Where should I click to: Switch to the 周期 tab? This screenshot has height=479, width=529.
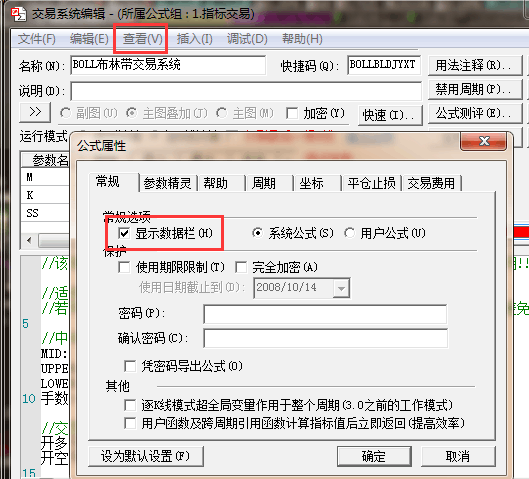click(x=270, y=184)
